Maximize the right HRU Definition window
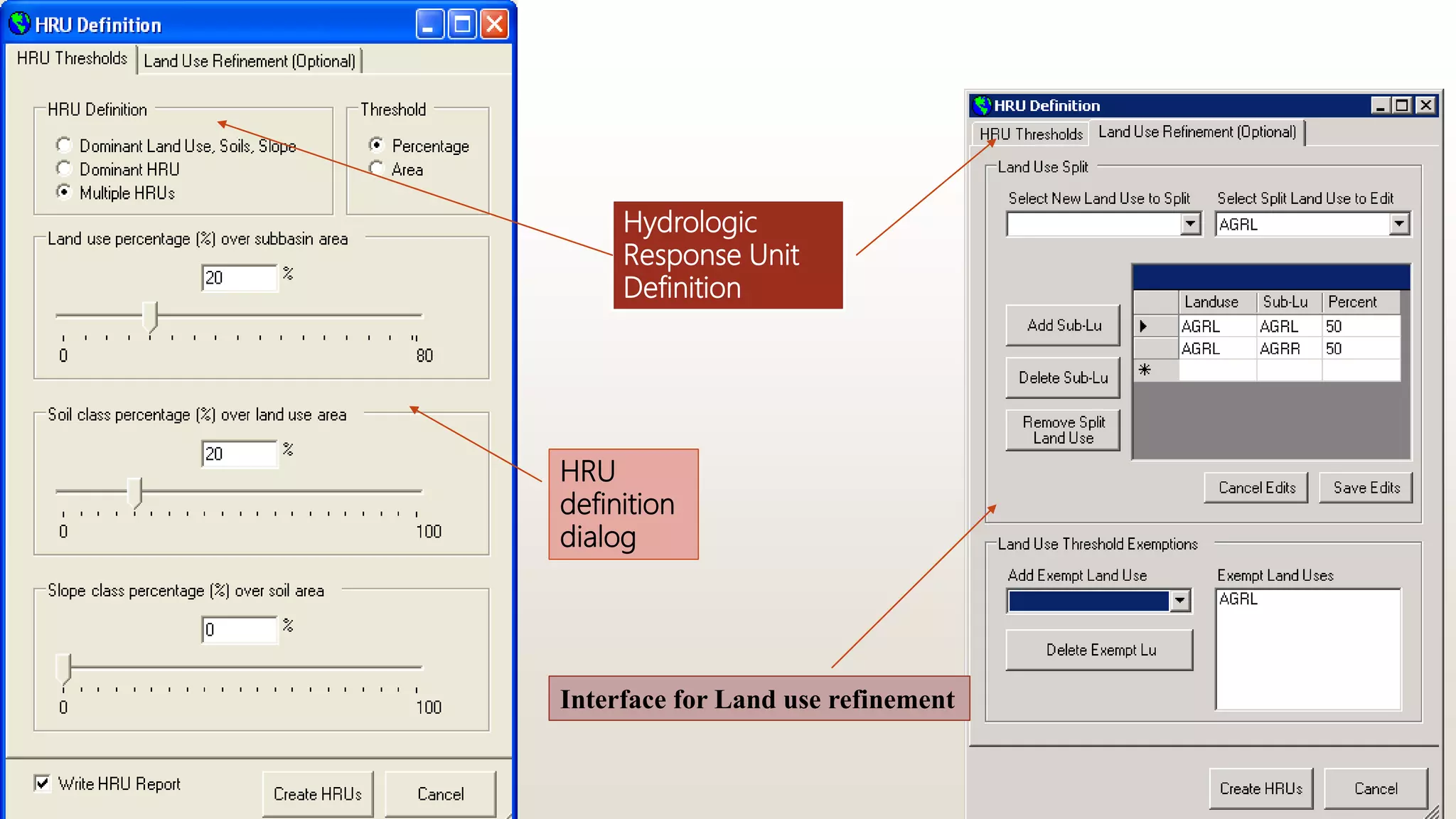This screenshot has width=1456, height=819. point(1402,105)
